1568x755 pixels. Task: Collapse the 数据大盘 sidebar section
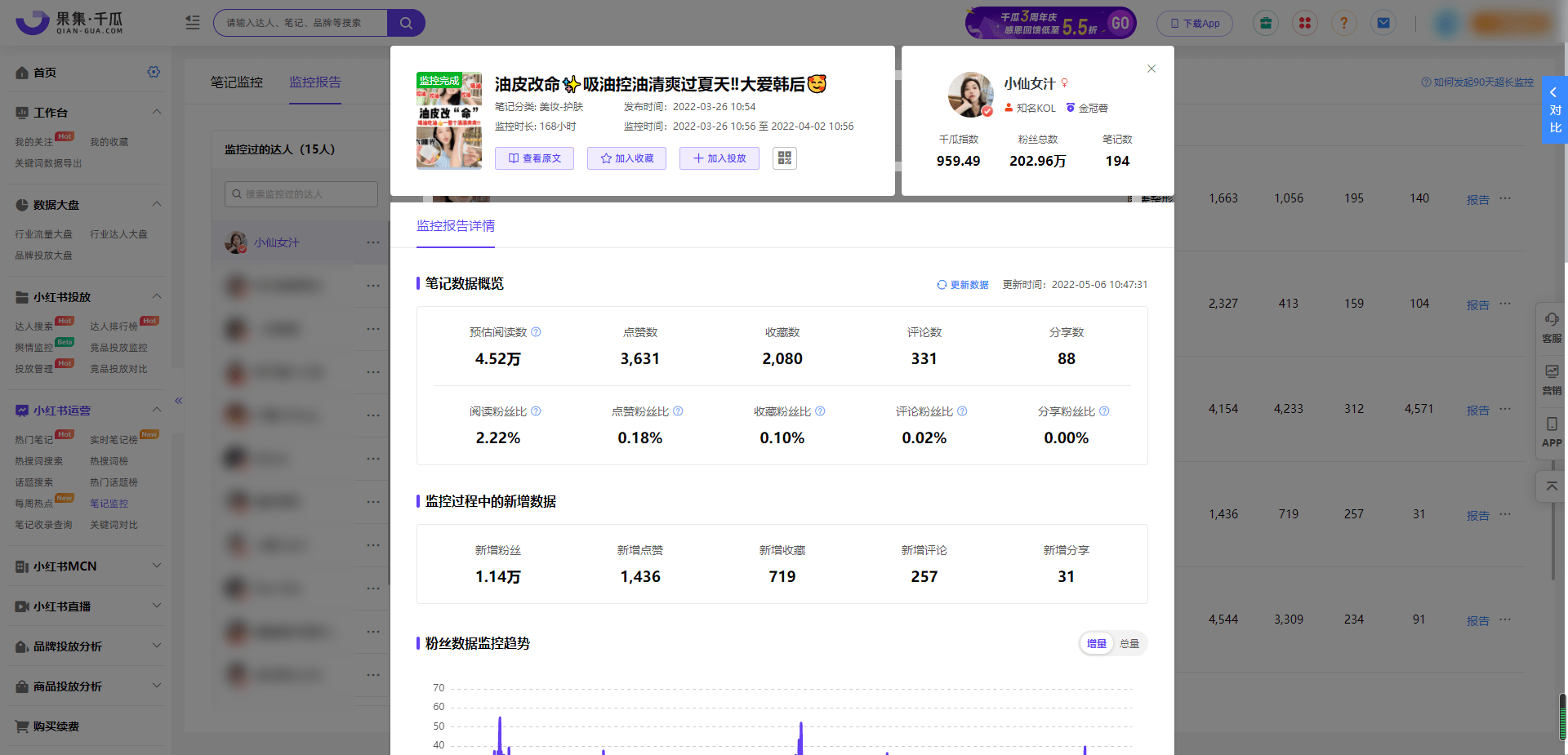[x=157, y=204]
